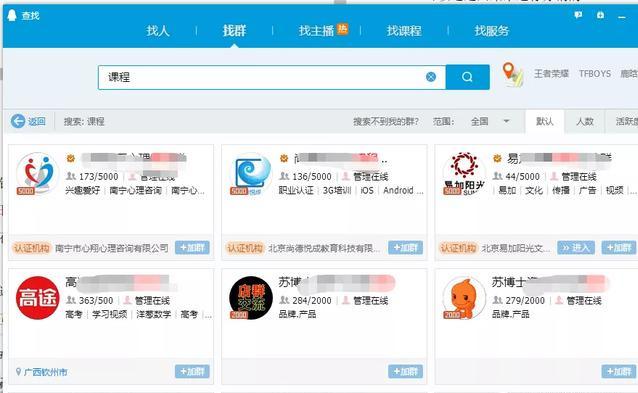Click the 广告 tag
Image resolution: width=638 pixels, height=393 pixels.
pos(588,190)
